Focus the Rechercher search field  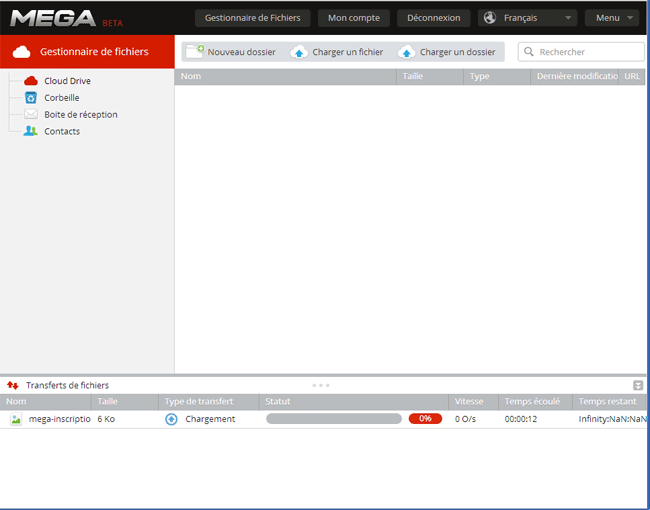click(581, 52)
